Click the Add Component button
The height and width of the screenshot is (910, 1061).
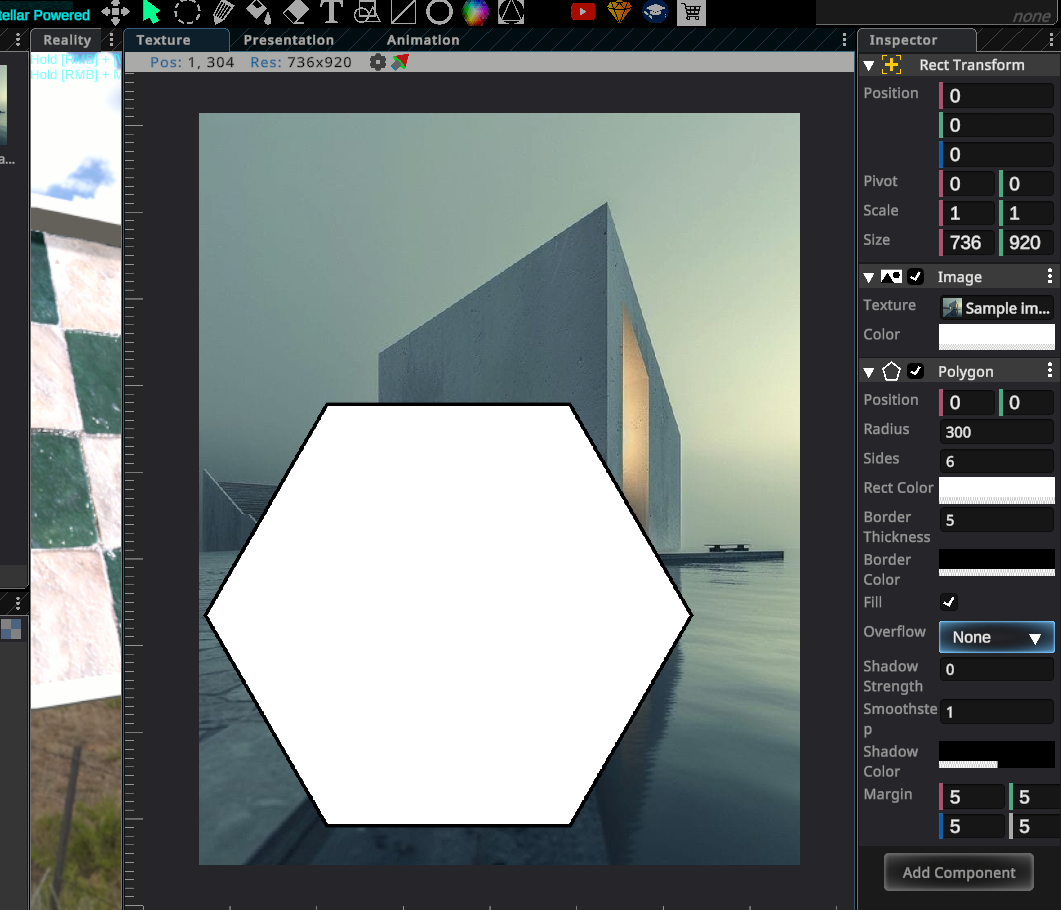(958, 872)
